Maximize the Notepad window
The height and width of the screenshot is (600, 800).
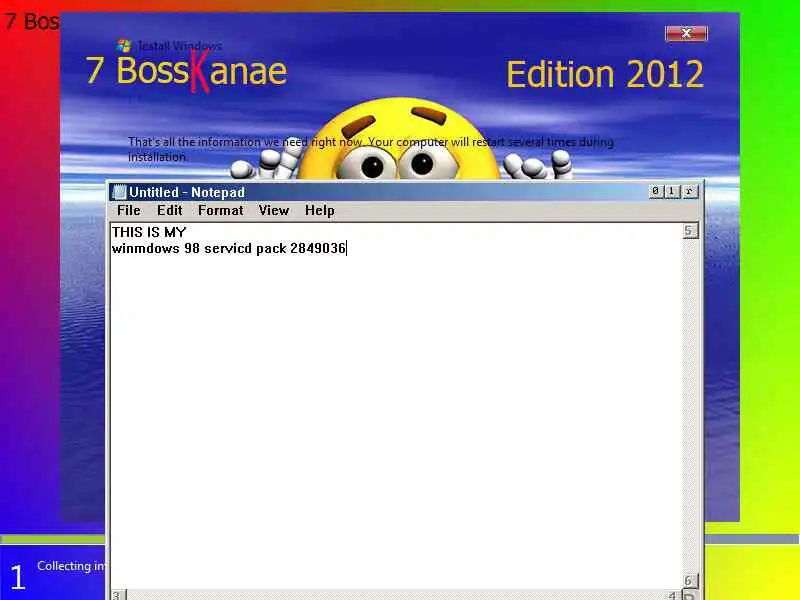tap(671, 191)
